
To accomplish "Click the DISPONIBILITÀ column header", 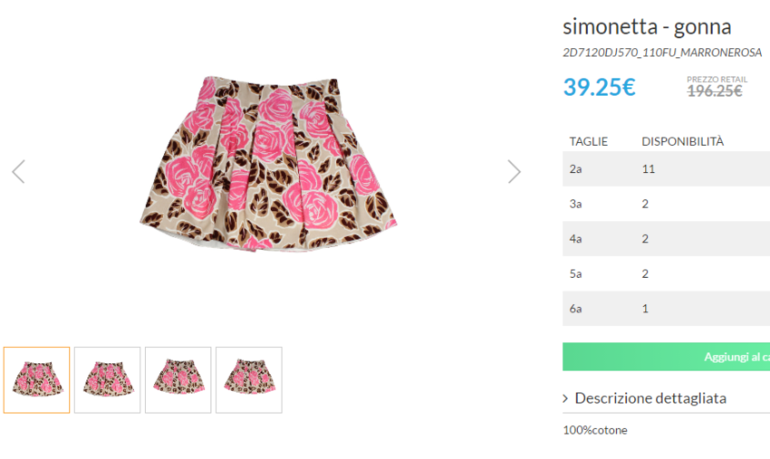I will [x=682, y=141].
